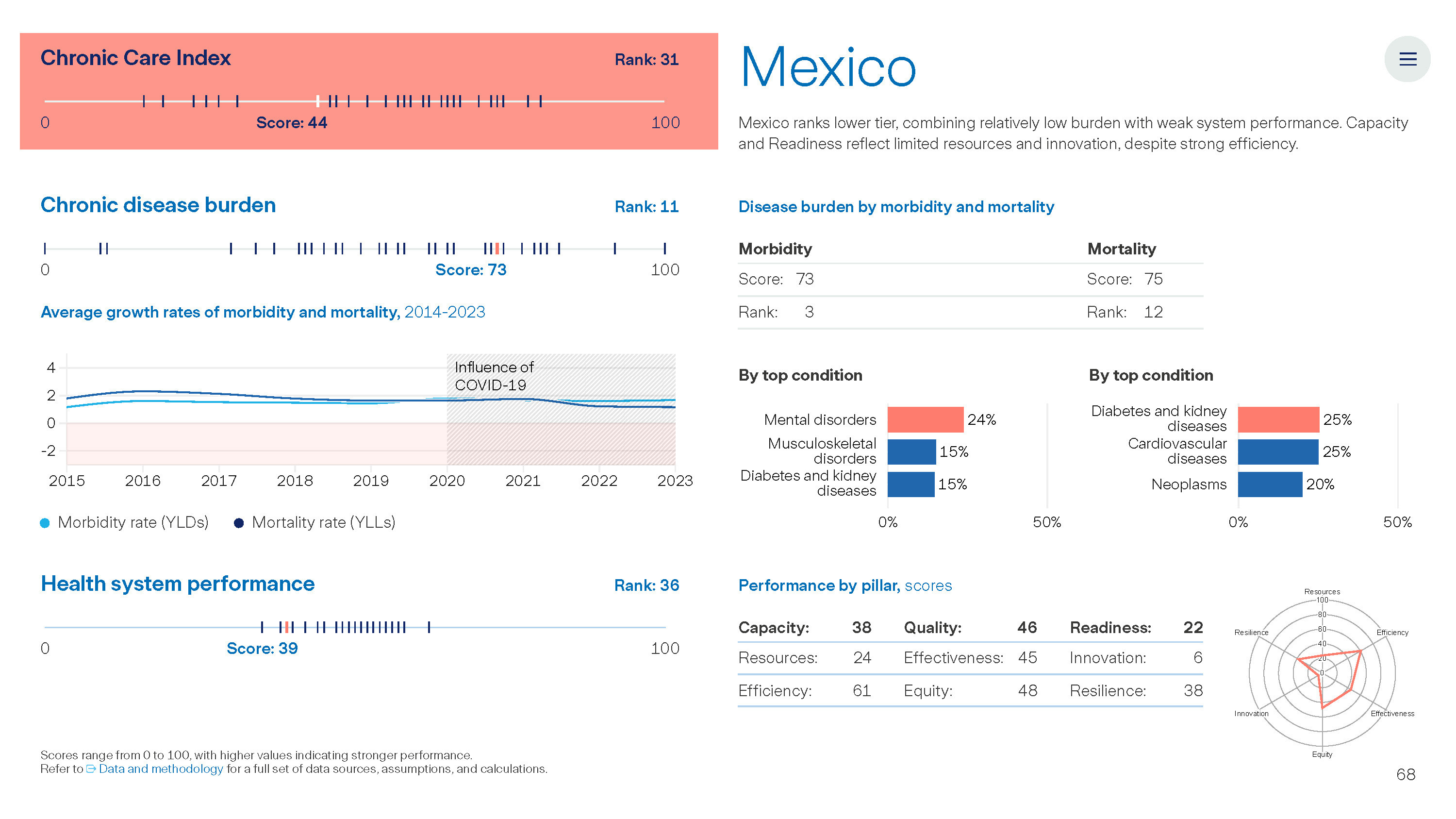Click the Mexico page title
The image size is (1456, 819).
[x=827, y=67]
